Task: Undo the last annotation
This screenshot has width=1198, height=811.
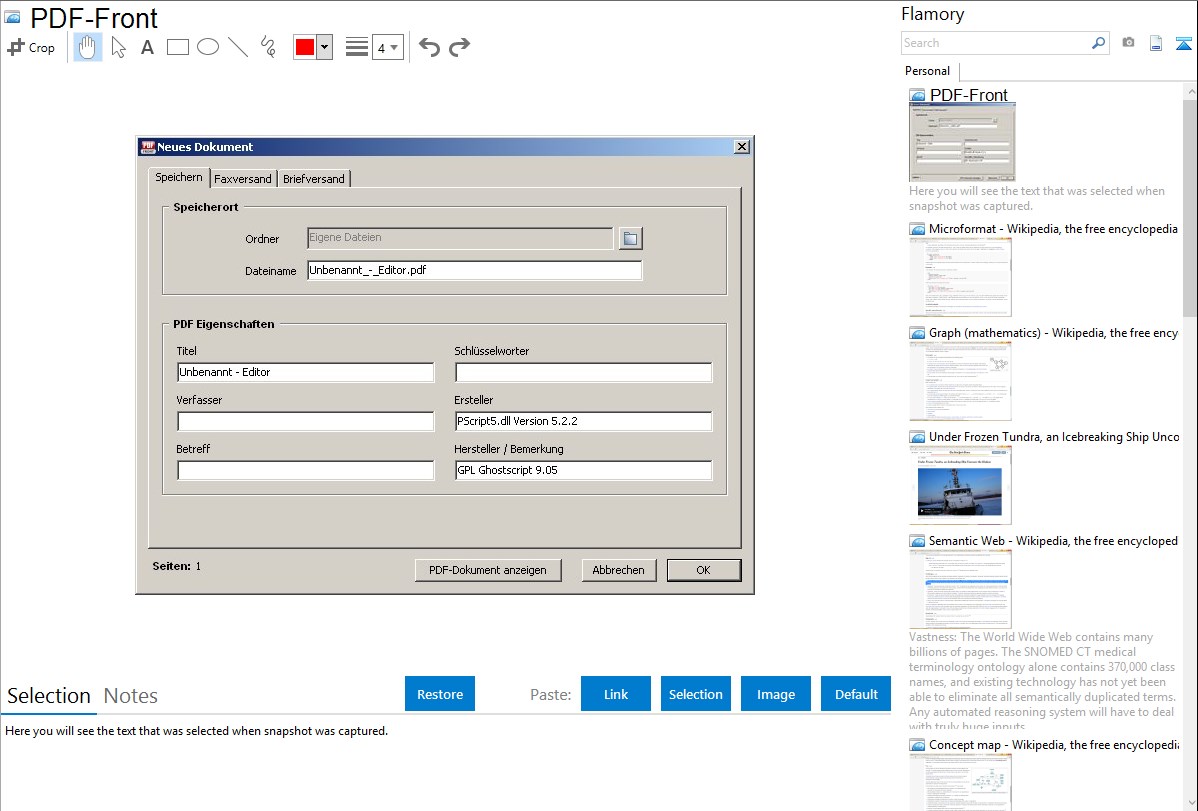Action: tap(429, 47)
